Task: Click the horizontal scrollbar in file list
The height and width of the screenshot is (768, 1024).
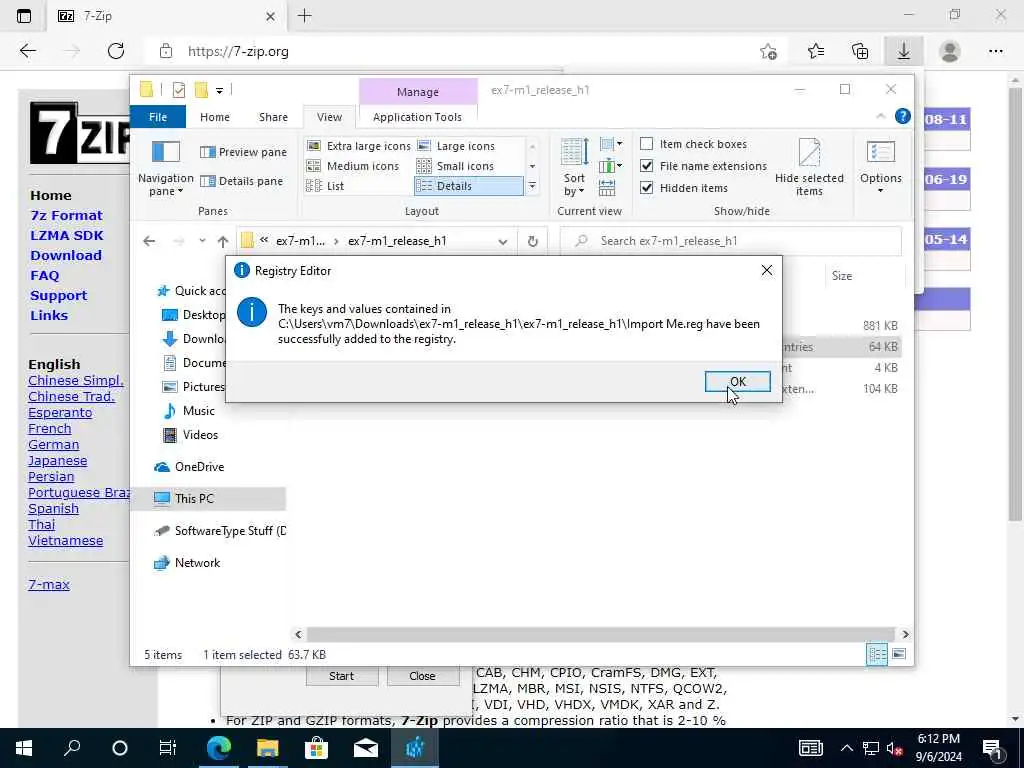Action: point(600,634)
